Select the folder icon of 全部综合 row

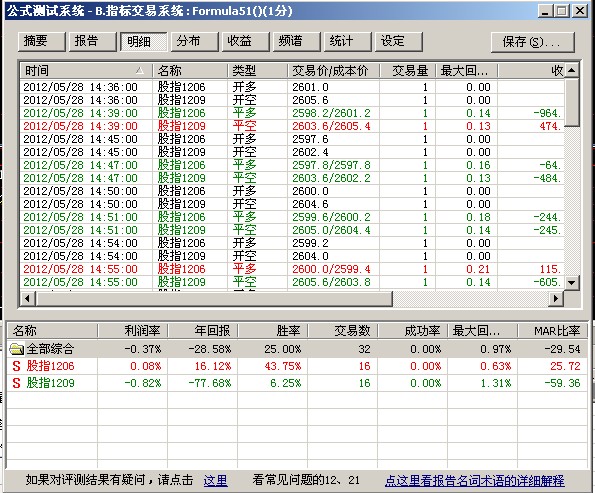pyautogui.click(x=16, y=349)
